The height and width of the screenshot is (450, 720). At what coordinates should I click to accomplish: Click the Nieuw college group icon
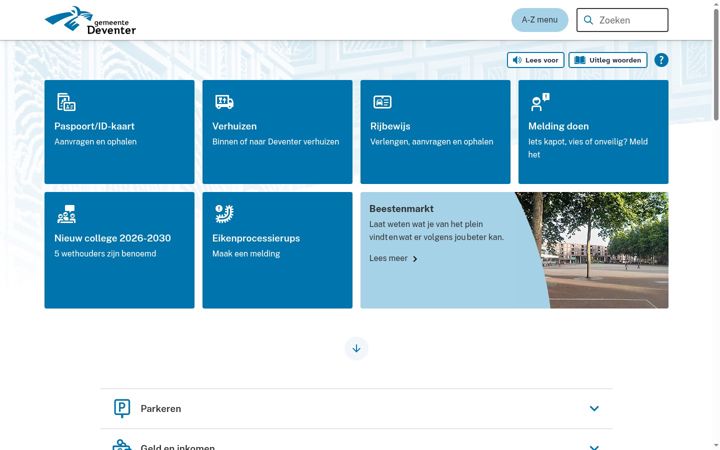click(x=66, y=214)
